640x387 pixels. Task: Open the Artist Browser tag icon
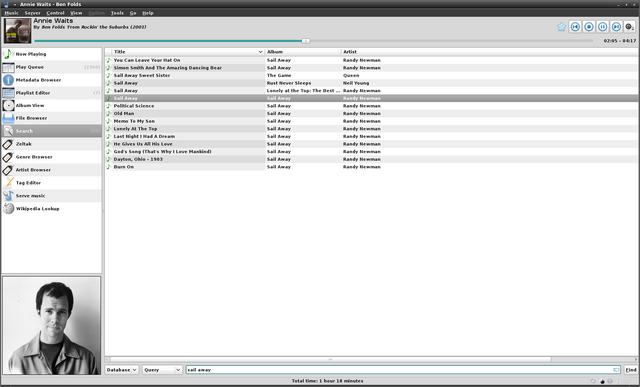8,170
